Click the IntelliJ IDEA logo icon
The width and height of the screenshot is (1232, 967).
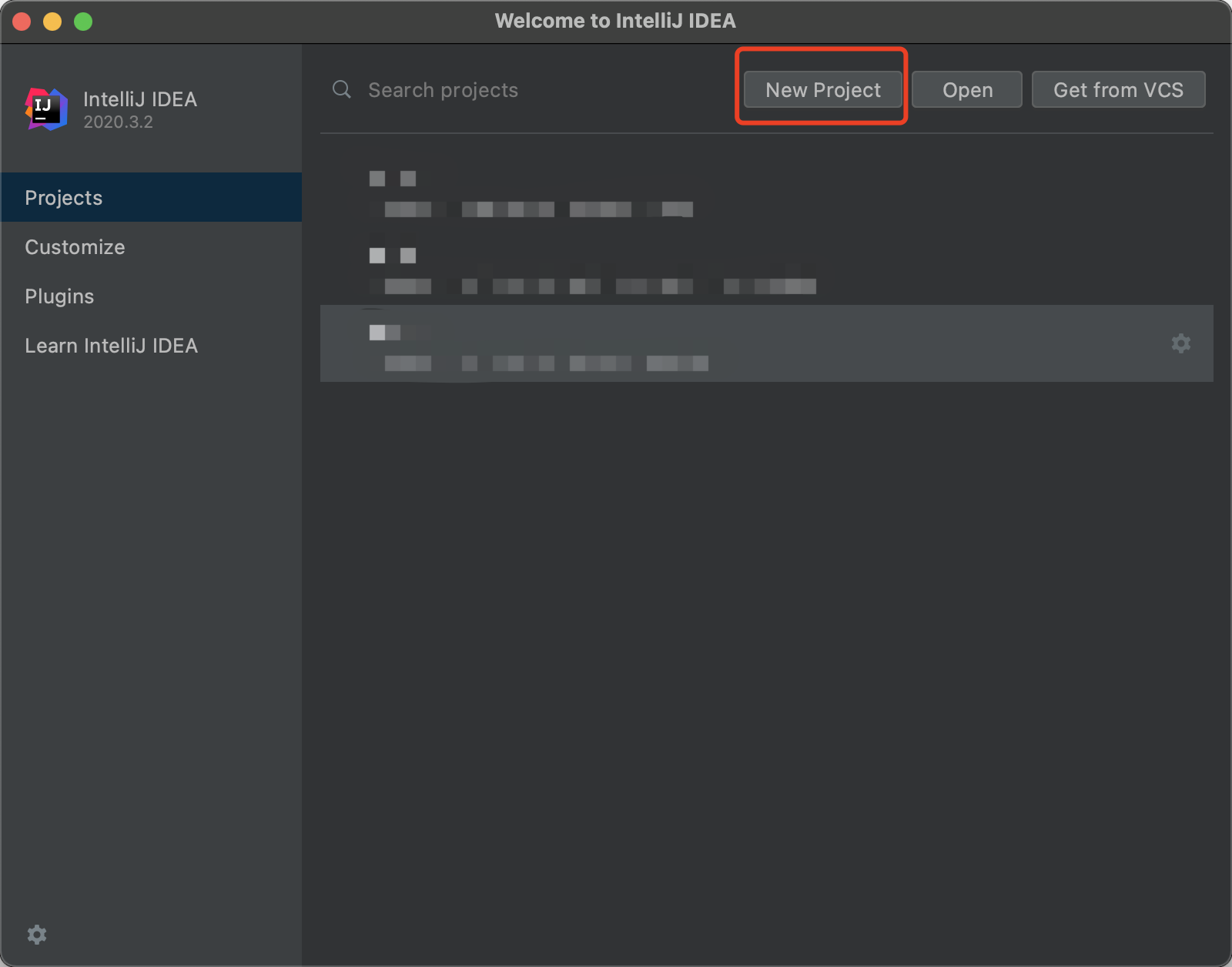coord(46,109)
